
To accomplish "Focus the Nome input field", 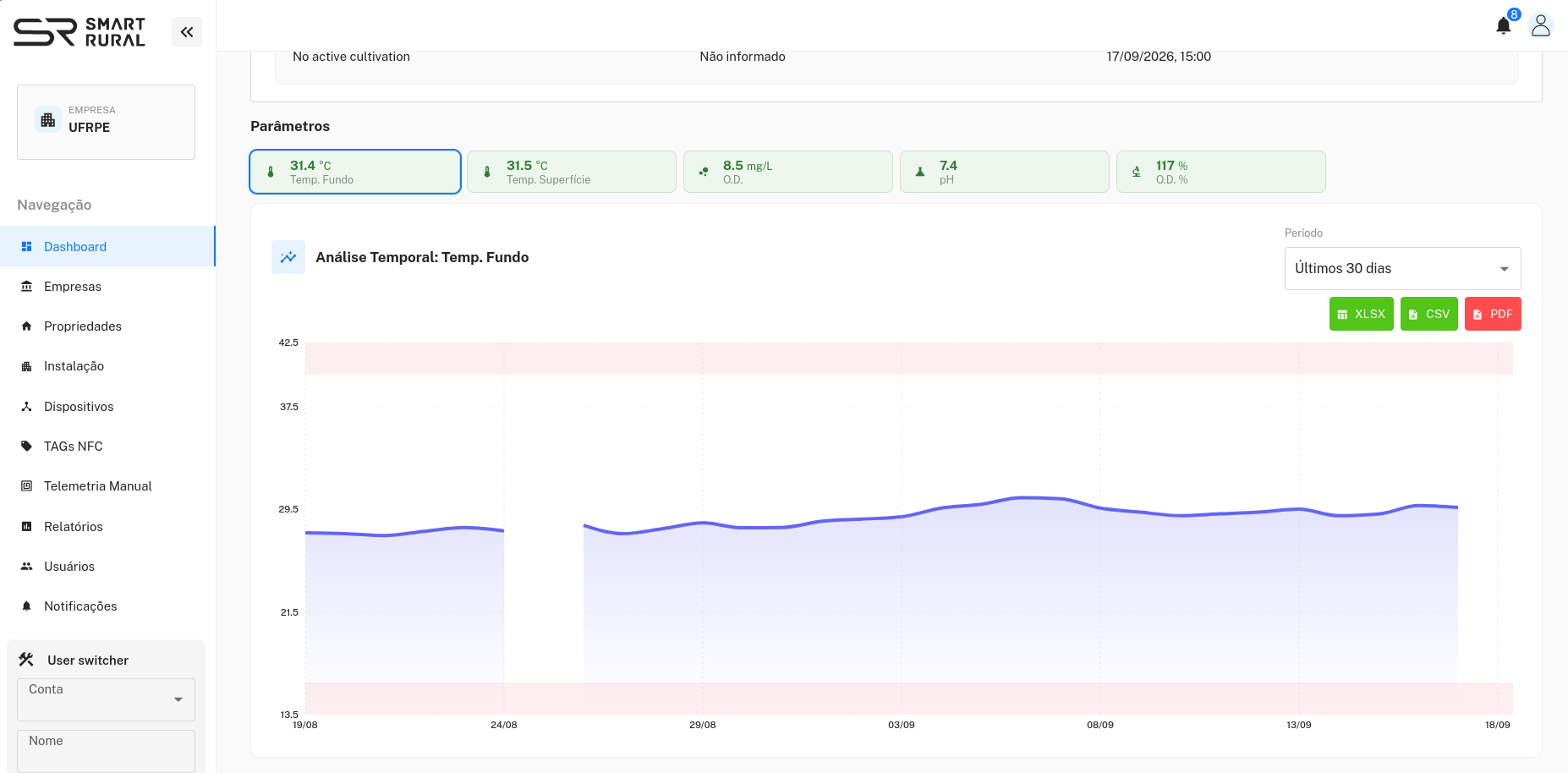I will (106, 751).
